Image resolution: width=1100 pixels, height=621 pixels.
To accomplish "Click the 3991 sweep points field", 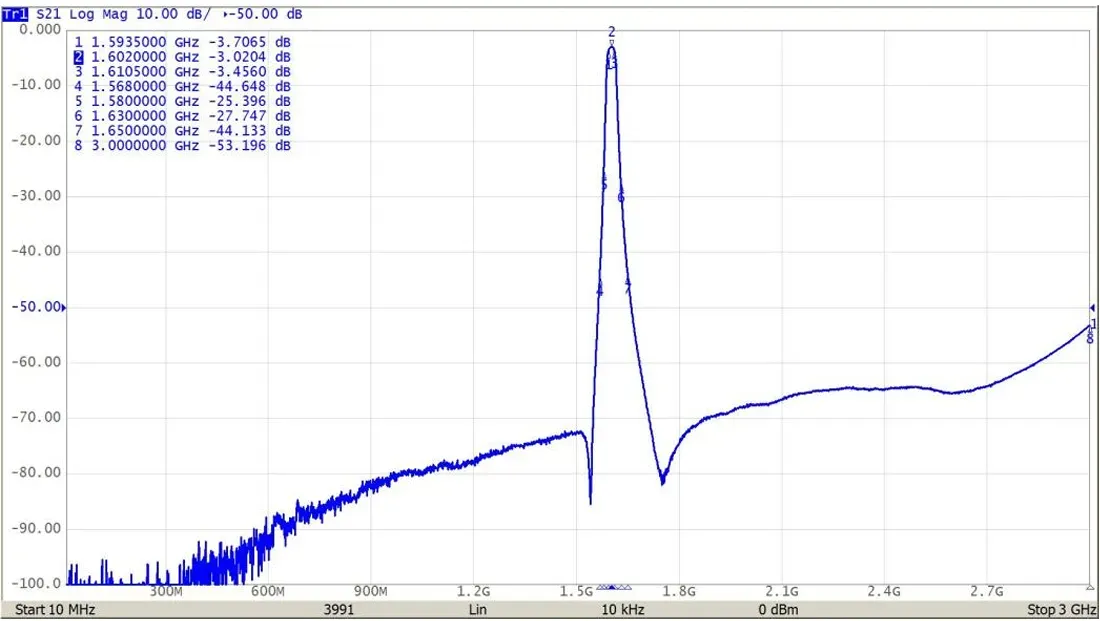I will pos(339,609).
